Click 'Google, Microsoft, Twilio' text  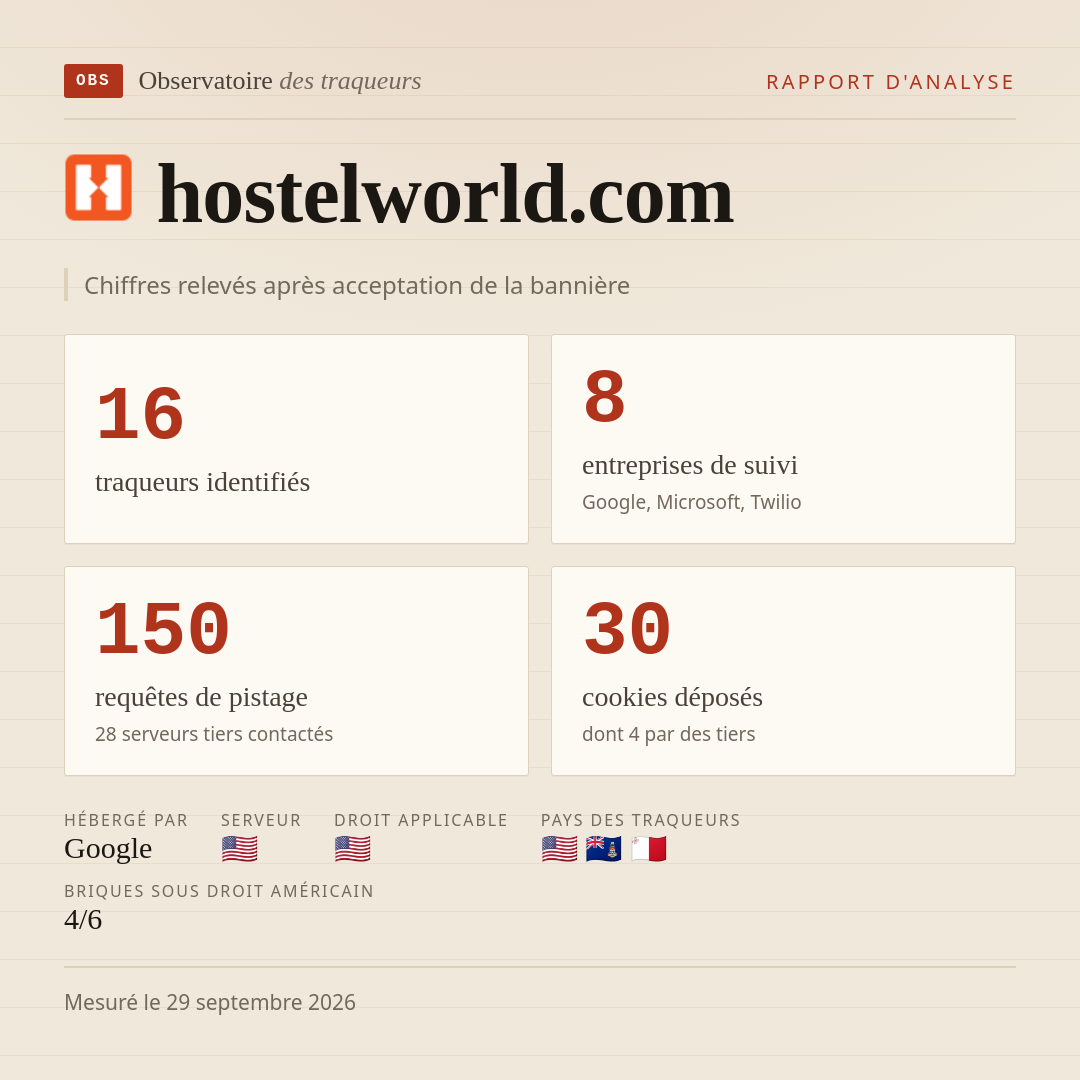coord(692,502)
